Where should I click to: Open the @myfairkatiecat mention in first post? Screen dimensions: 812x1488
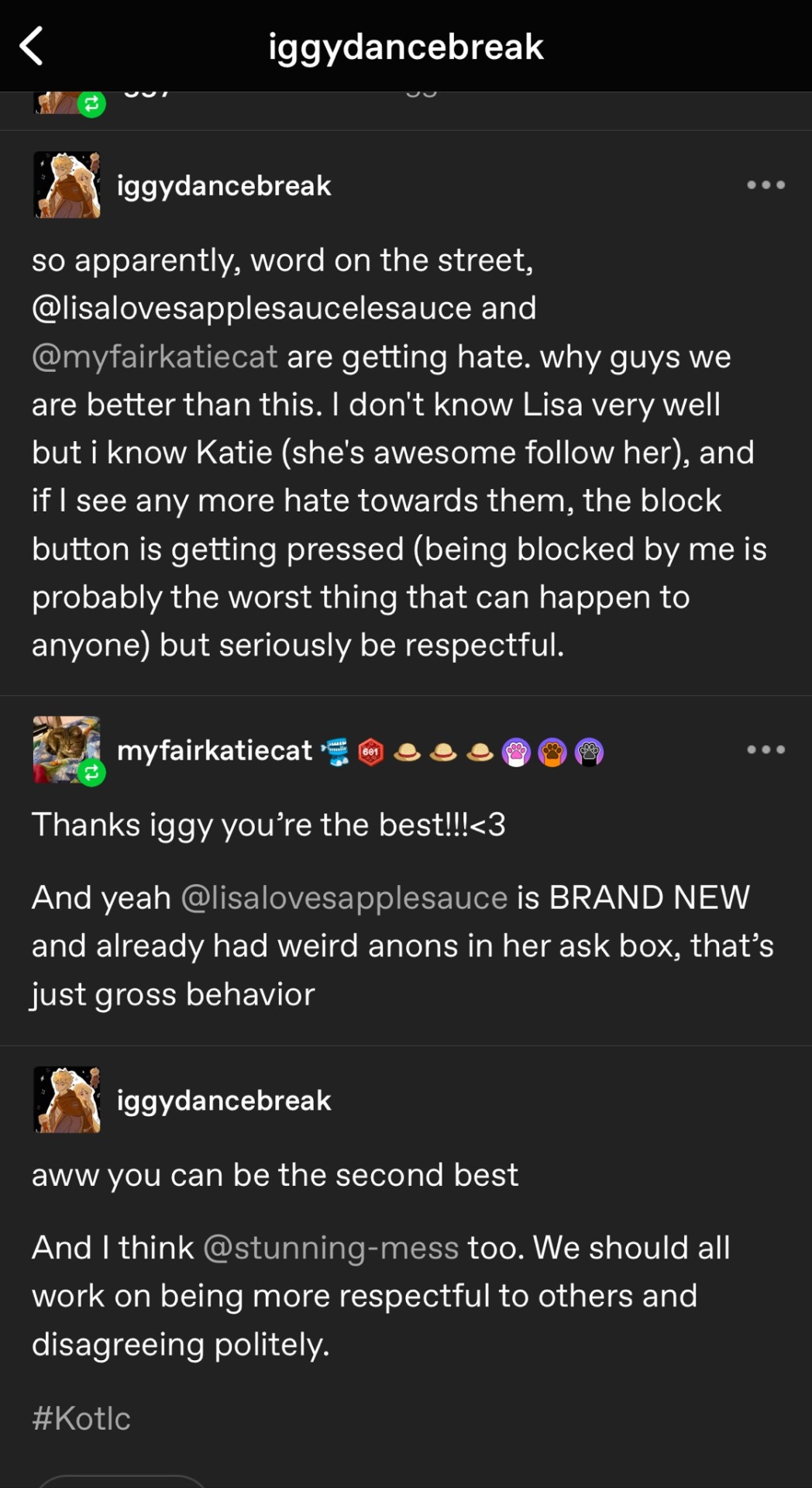(154, 356)
